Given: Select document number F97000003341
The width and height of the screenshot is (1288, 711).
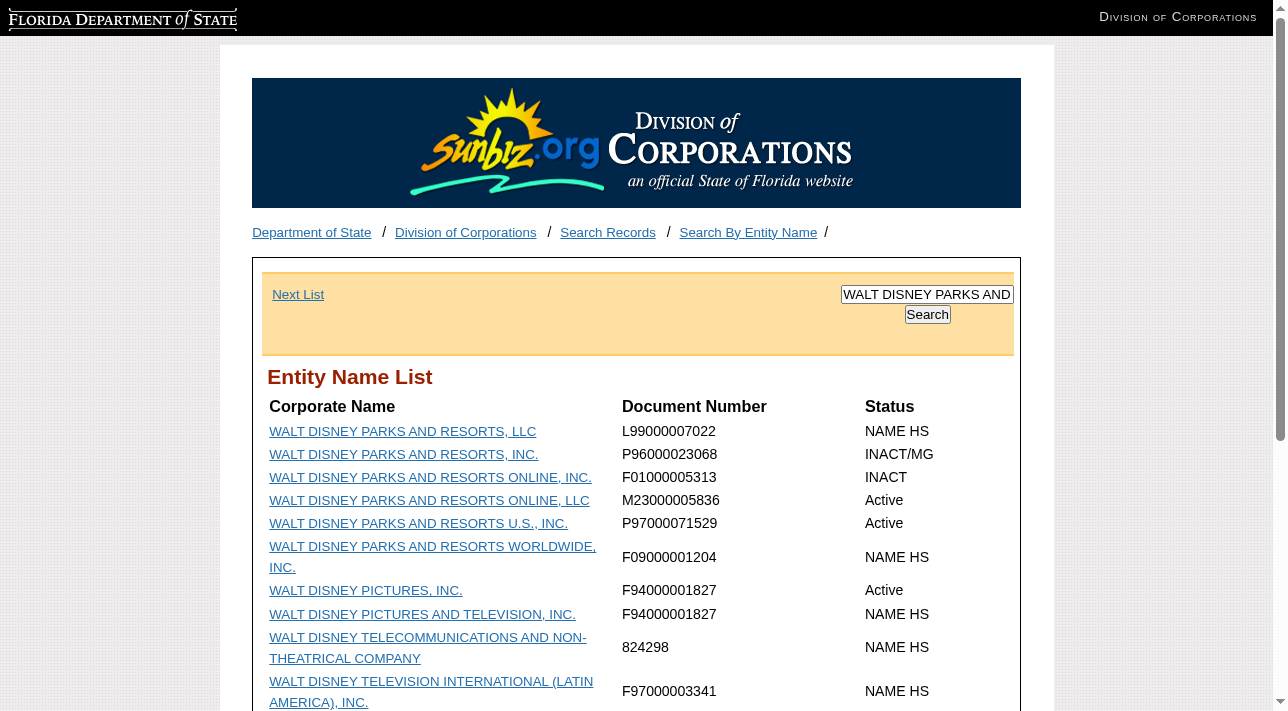Looking at the screenshot, I should tap(669, 692).
